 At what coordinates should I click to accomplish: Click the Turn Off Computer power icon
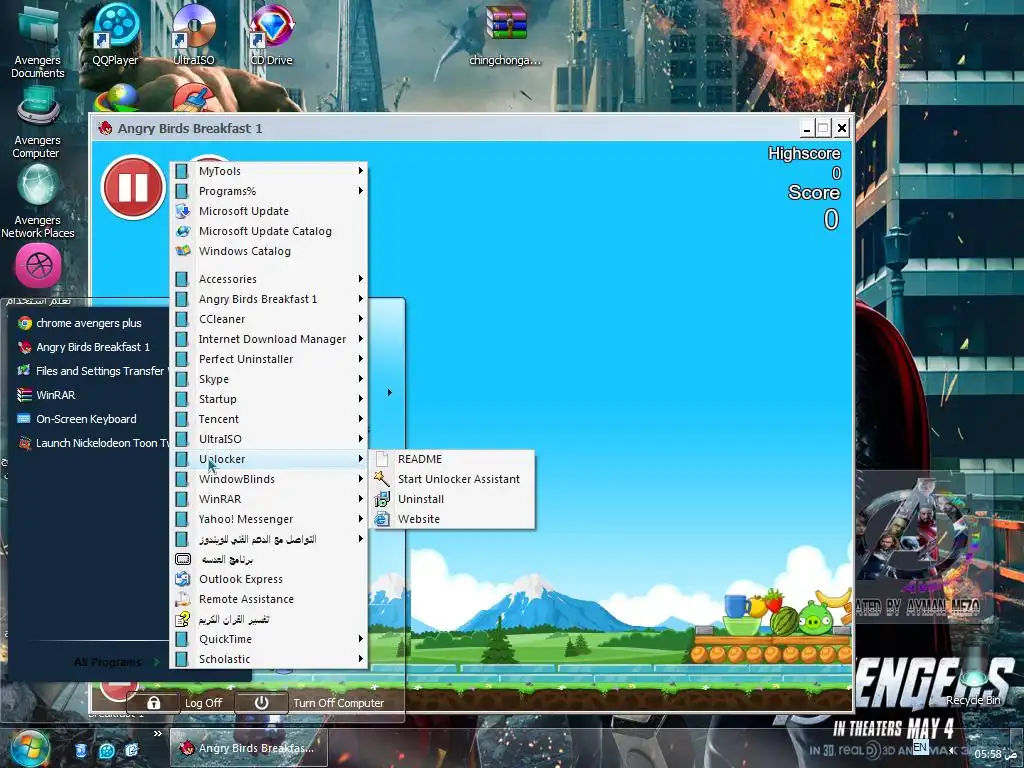tap(261, 703)
